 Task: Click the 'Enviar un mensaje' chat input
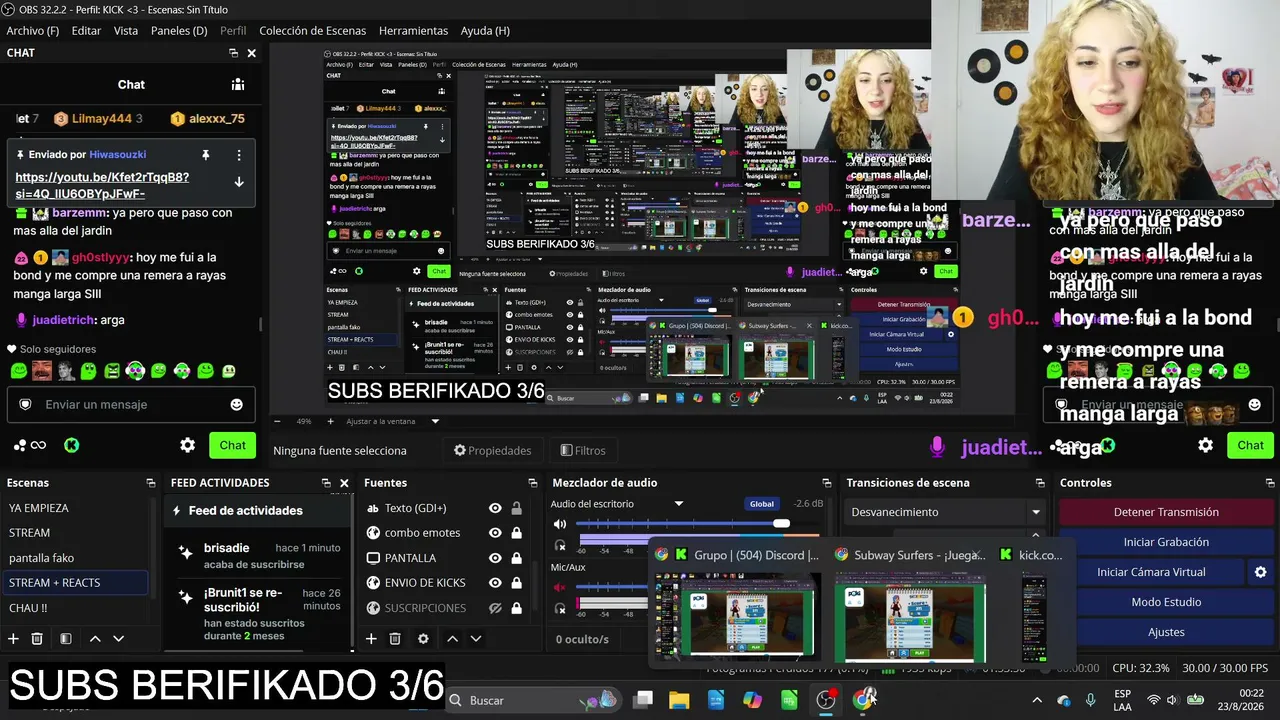click(x=131, y=405)
